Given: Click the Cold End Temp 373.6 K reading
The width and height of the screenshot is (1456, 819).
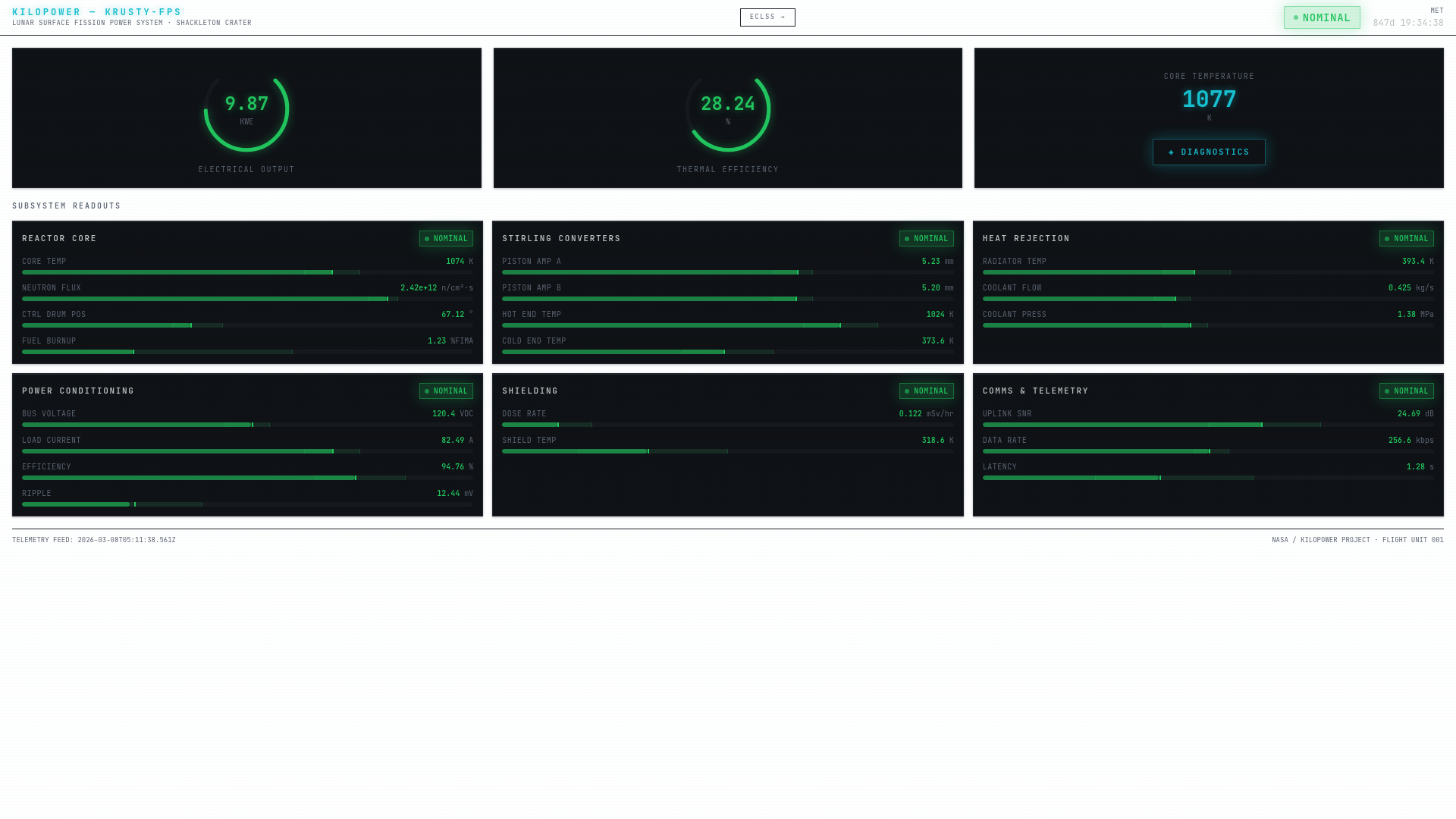Looking at the screenshot, I should [937, 341].
